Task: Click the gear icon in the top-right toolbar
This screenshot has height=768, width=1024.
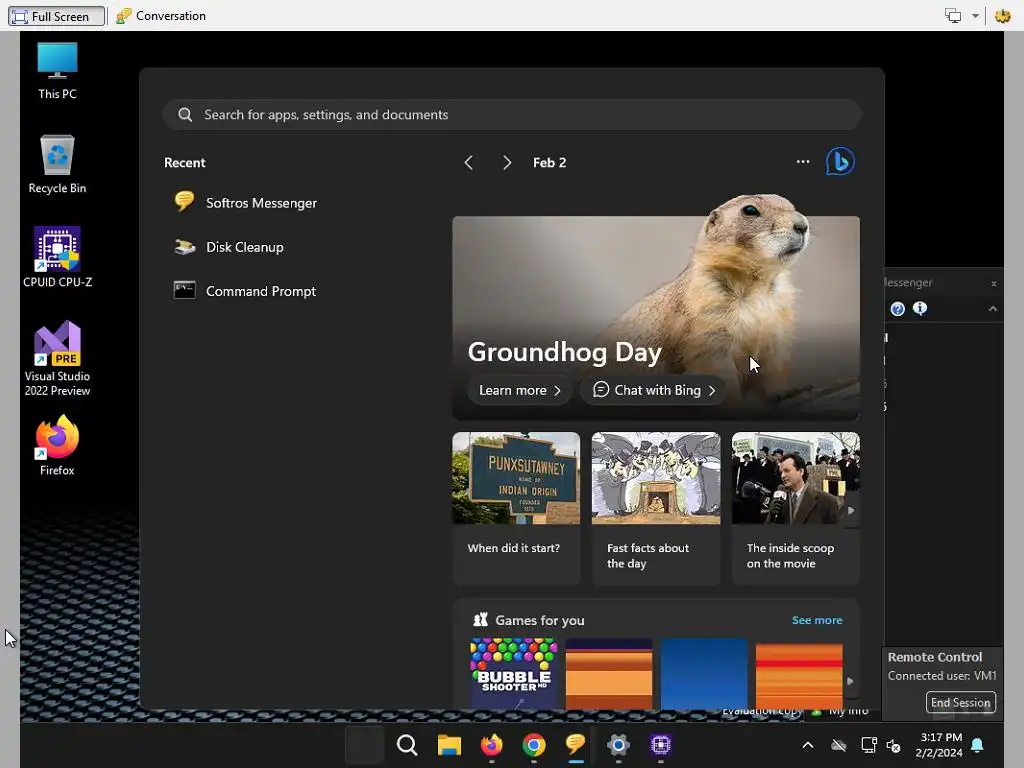Action: [x=1002, y=16]
